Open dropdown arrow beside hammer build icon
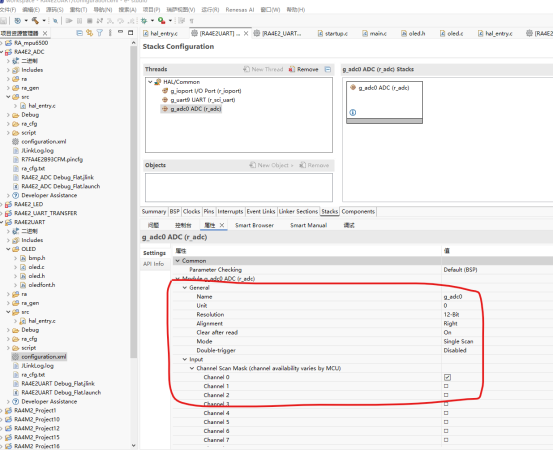This screenshot has width=554, height=450. pos(43,21)
